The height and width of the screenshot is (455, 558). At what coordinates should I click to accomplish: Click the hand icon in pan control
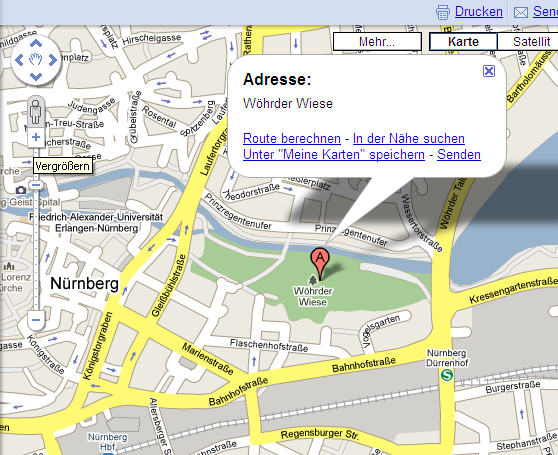pyautogui.click(x=36, y=60)
